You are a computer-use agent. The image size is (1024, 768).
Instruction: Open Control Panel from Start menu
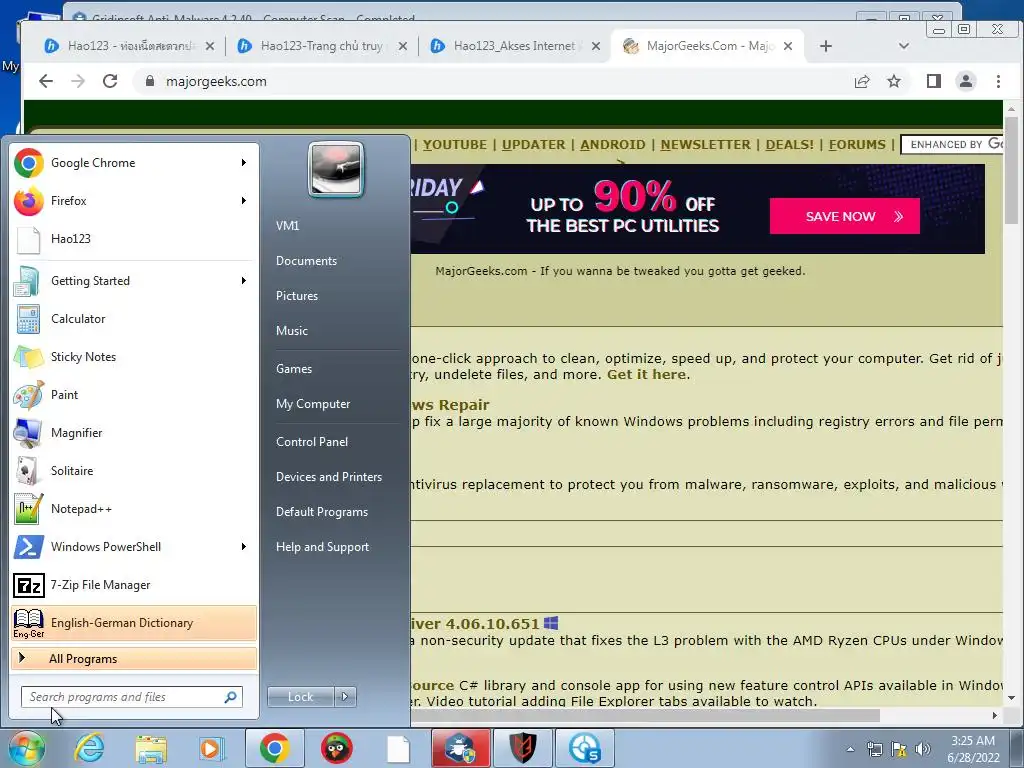click(x=312, y=441)
